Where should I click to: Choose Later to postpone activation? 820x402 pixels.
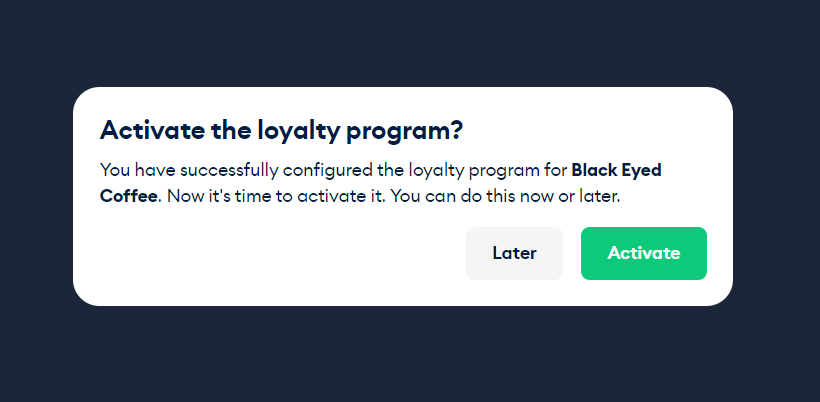(514, 253)
